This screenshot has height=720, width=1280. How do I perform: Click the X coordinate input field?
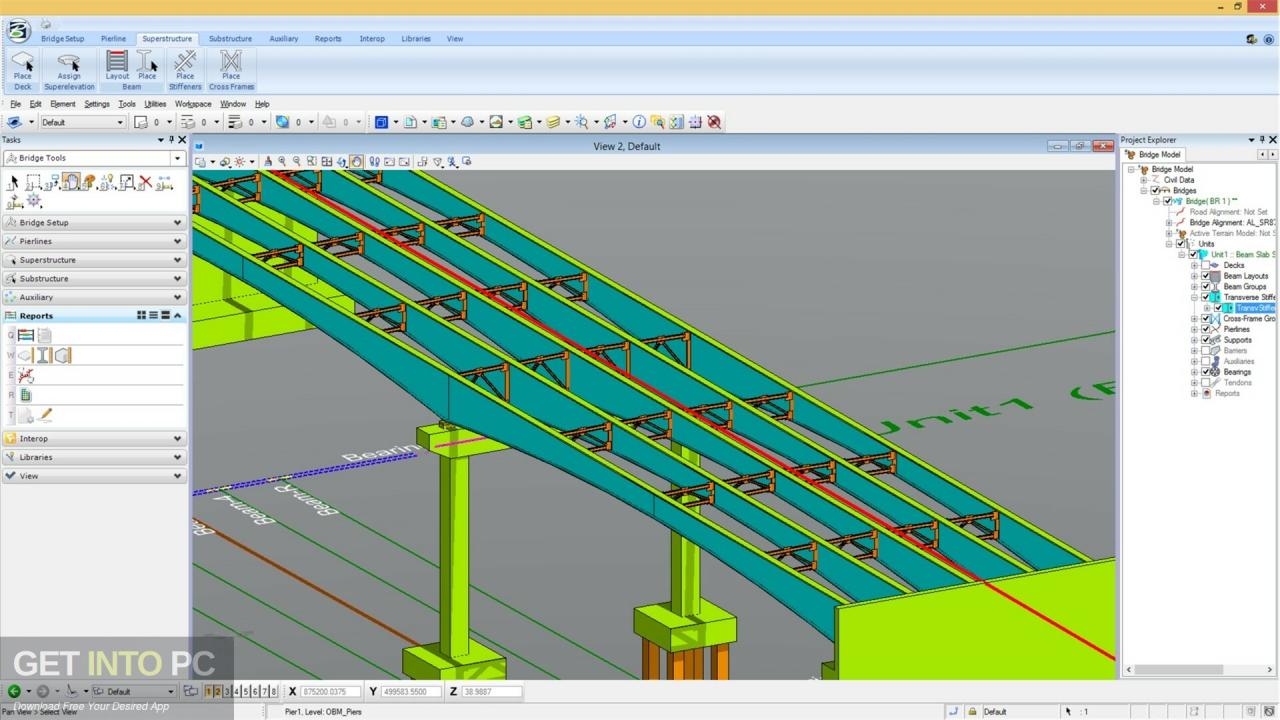click(329, 691)
